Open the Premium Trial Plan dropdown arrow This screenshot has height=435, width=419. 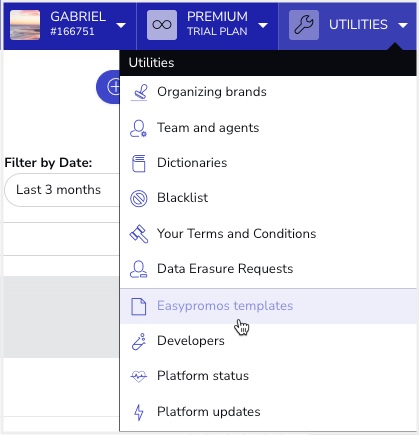(x=263, y=25)
